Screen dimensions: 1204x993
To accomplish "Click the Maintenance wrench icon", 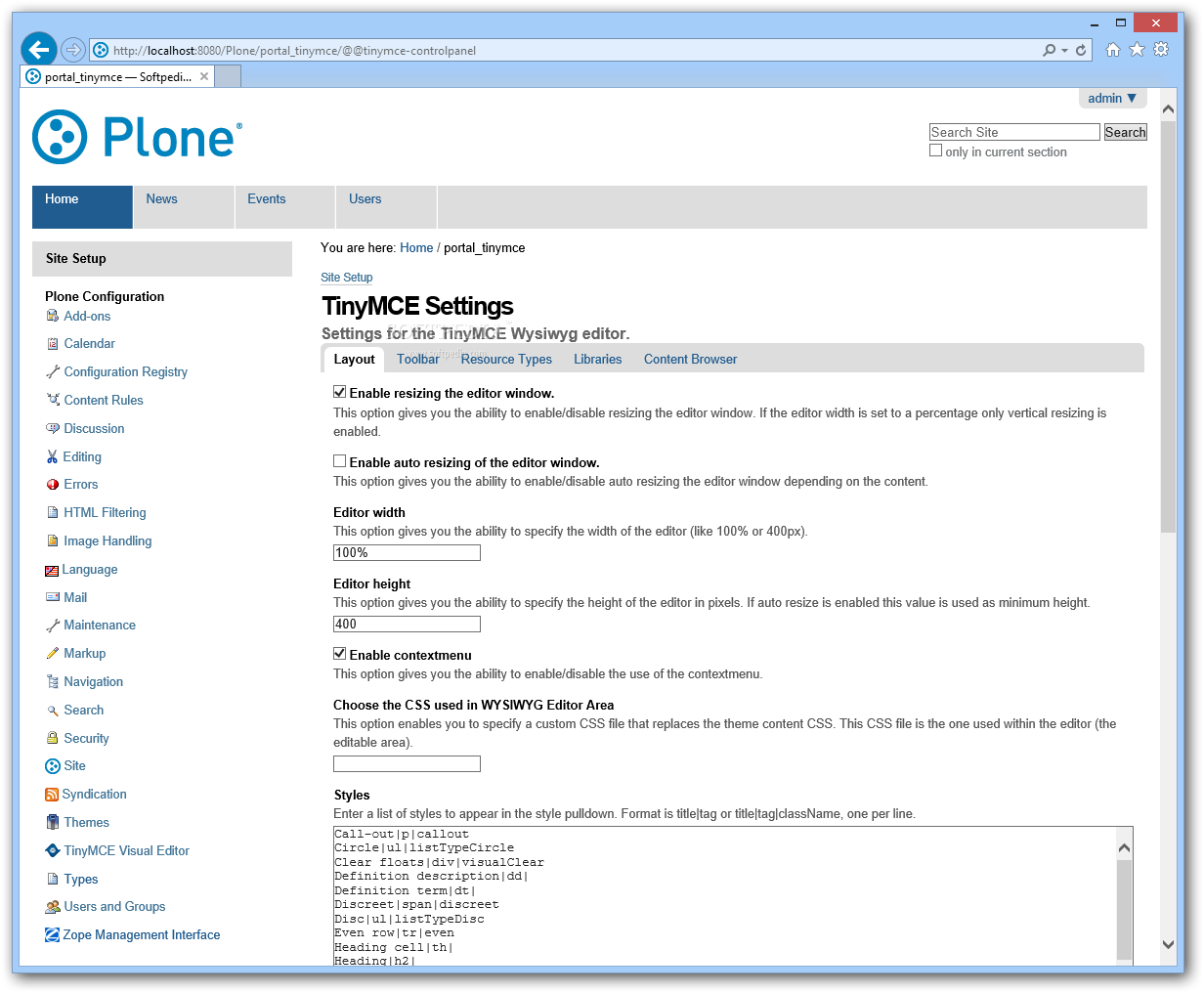I will tap(53, 626).
